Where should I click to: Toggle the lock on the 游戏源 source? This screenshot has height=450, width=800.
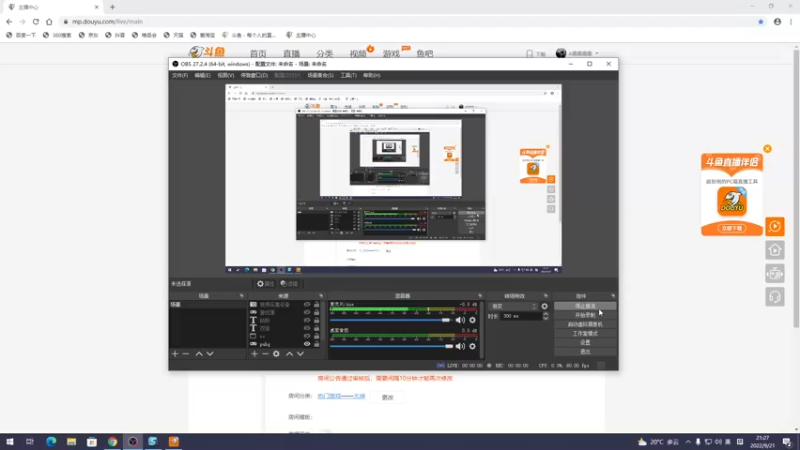[x=316, y=312]
